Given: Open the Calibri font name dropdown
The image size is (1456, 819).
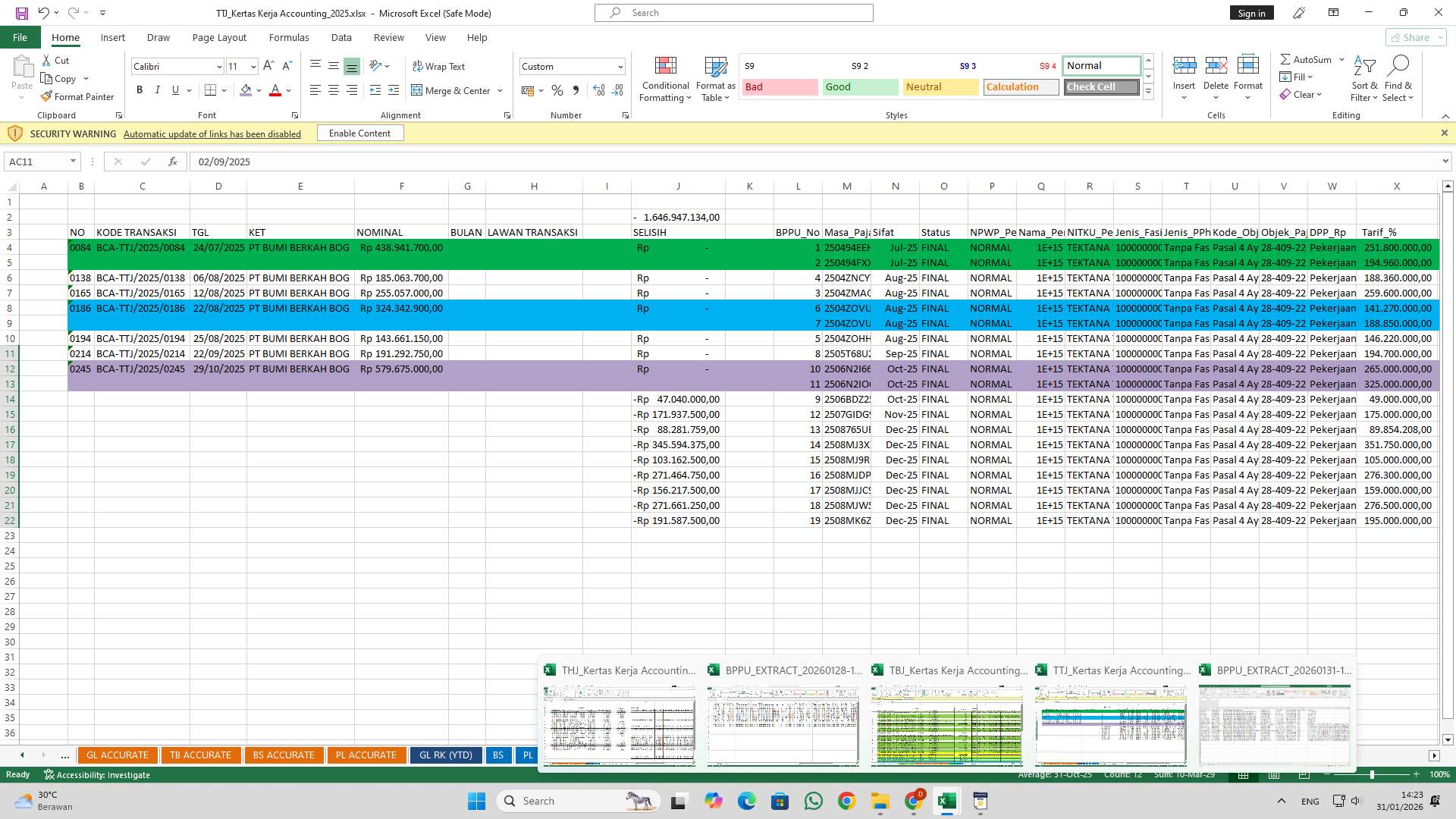Looking at the screenshot, I should [218, 67].
